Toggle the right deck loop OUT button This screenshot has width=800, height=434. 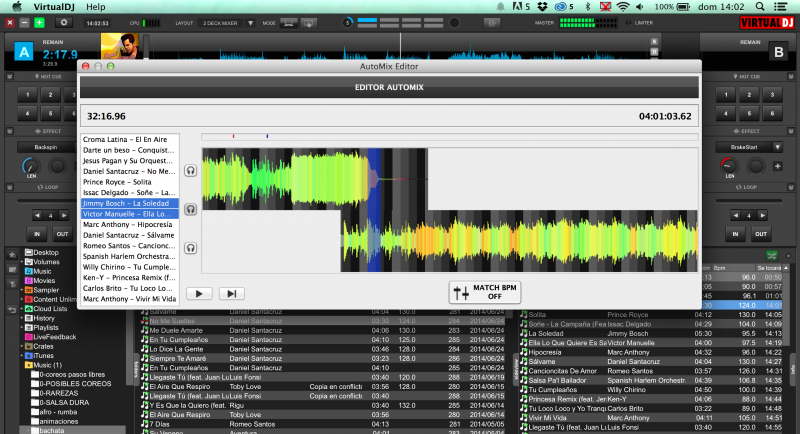coord(761,234)
